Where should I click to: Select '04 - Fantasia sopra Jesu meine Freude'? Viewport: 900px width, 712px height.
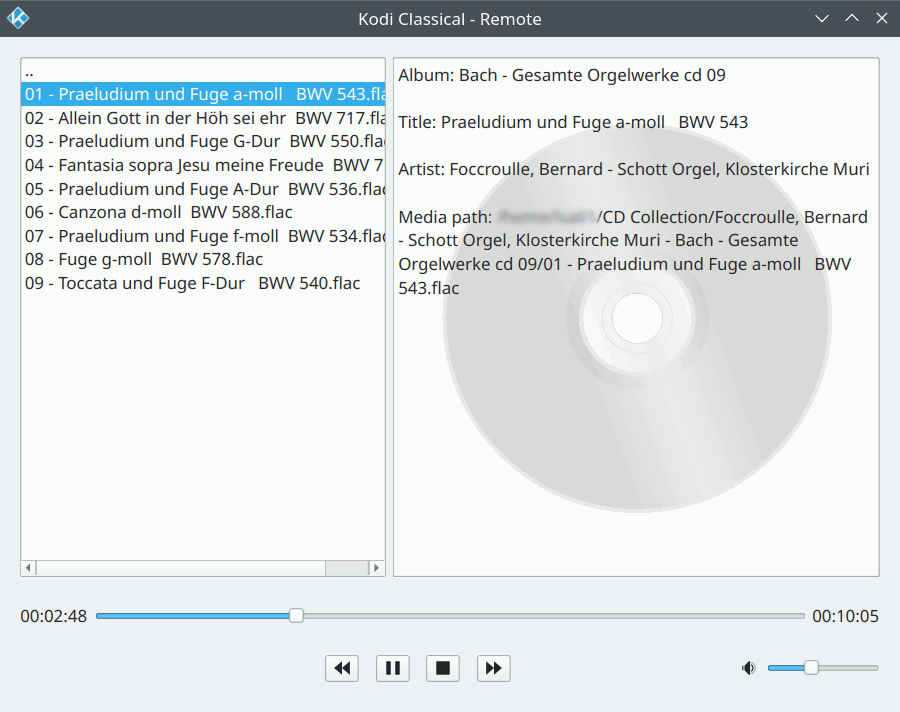pyautogui.click(x=203, y=165)
